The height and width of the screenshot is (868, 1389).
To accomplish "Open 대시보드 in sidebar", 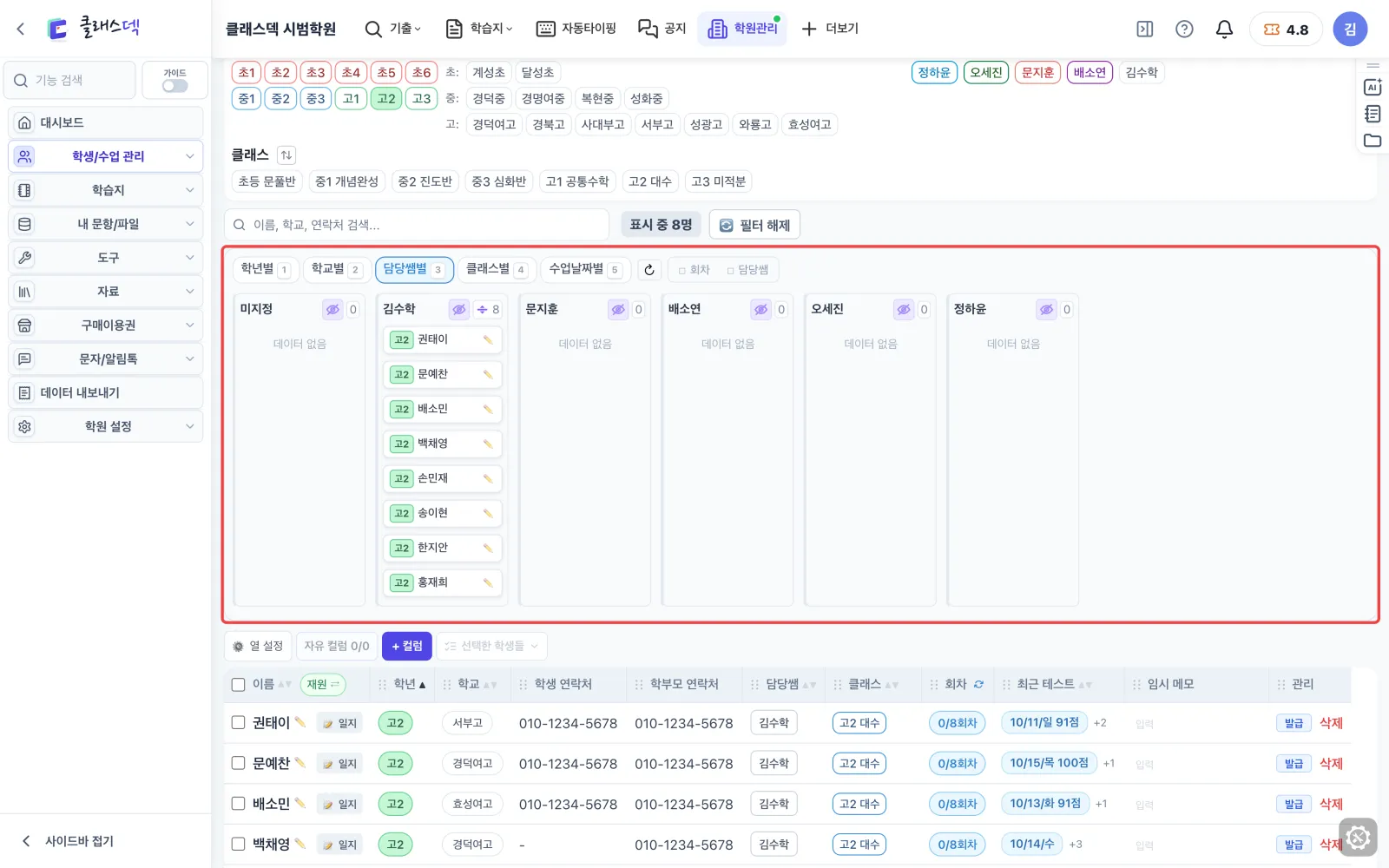I will click(106, 122).
